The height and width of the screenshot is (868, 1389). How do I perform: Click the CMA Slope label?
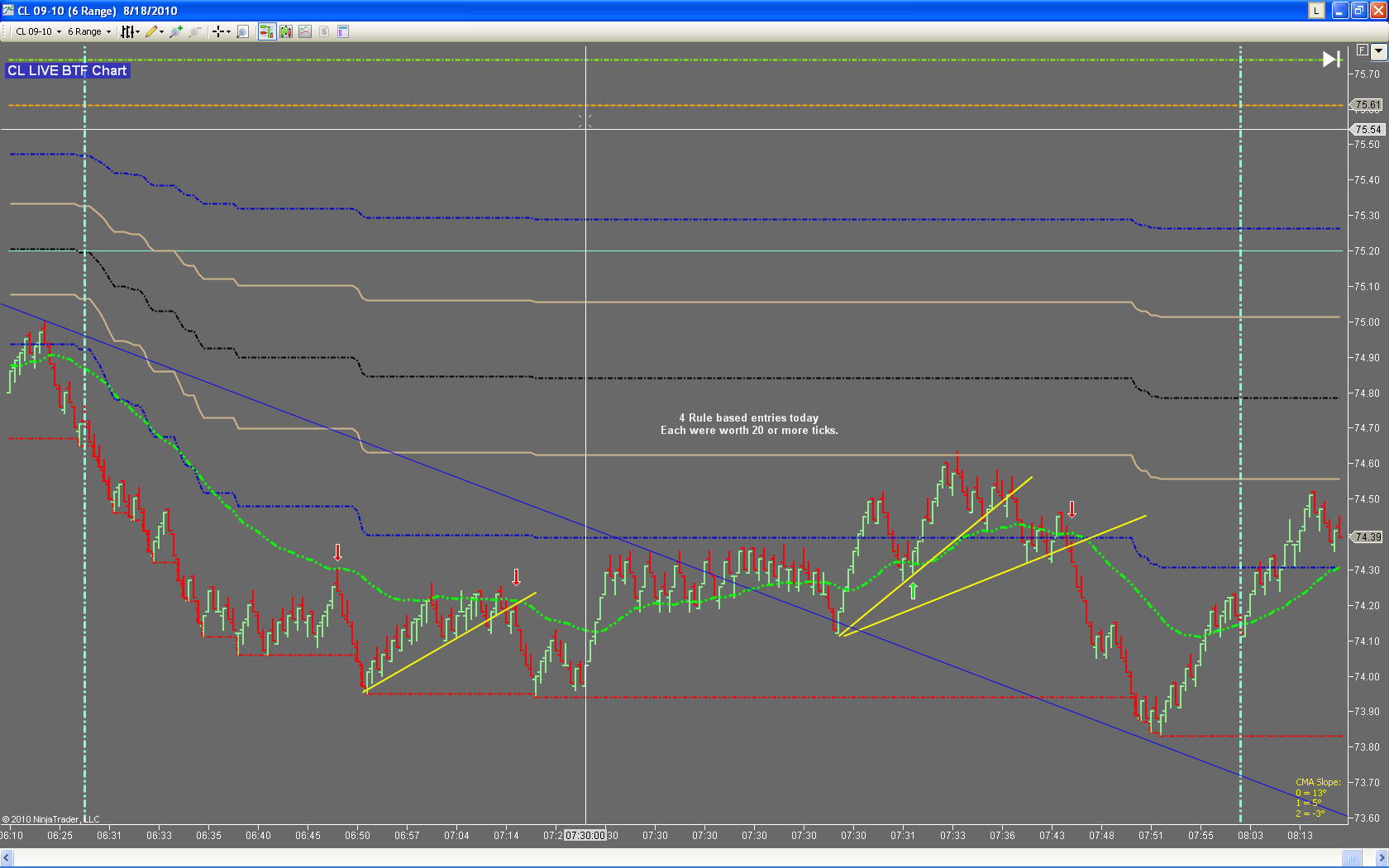pyautogui.click(x=1318, y=782)
